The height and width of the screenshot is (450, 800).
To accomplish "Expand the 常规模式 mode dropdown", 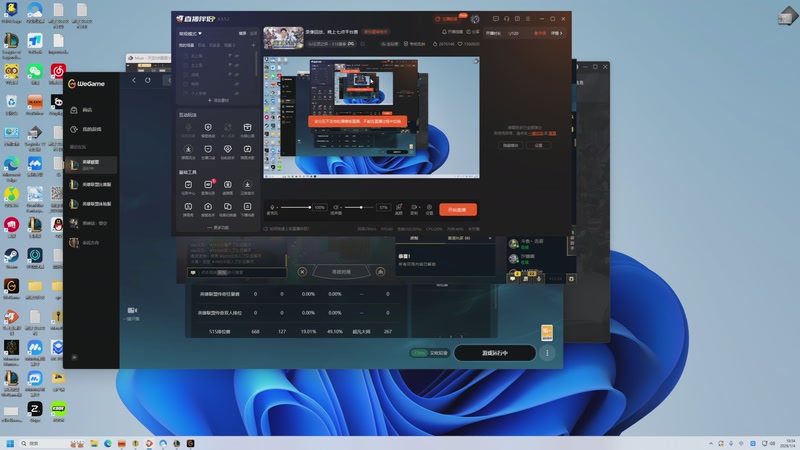I will coord(190,34).
